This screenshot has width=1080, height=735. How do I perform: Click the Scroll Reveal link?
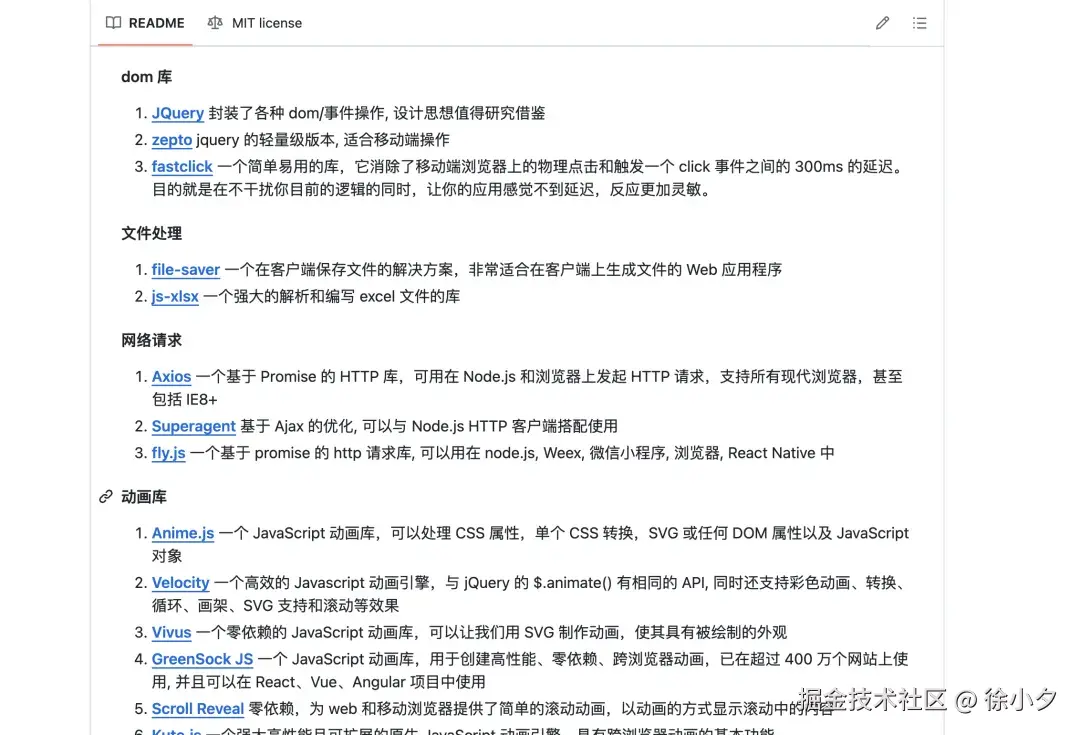[197, 708]
